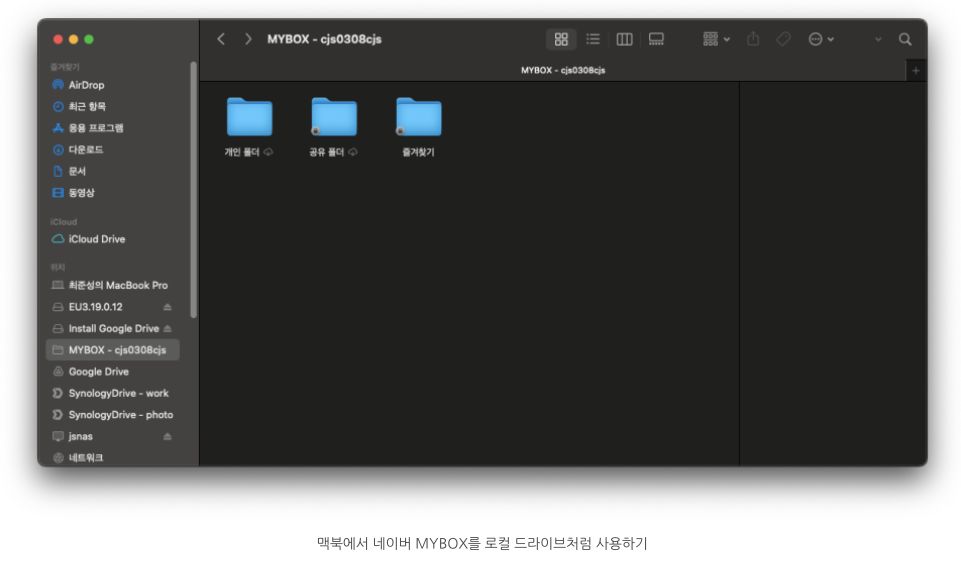
Task: Add a new tab with plus button
Action: [915, 70]
